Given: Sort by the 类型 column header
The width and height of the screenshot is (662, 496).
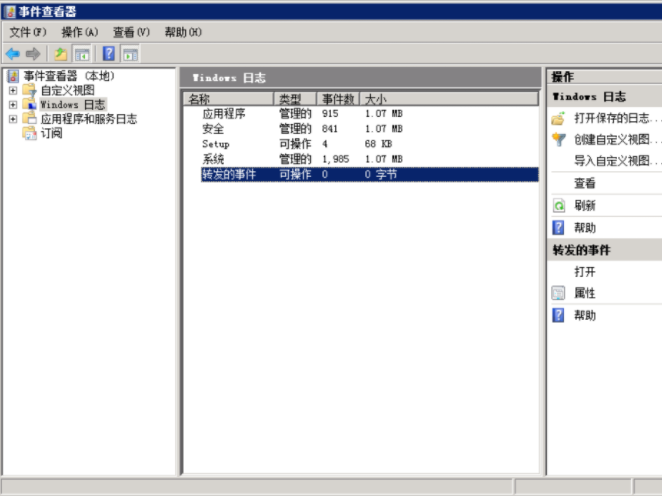Looking at the screenshot, I should [295, 99].
